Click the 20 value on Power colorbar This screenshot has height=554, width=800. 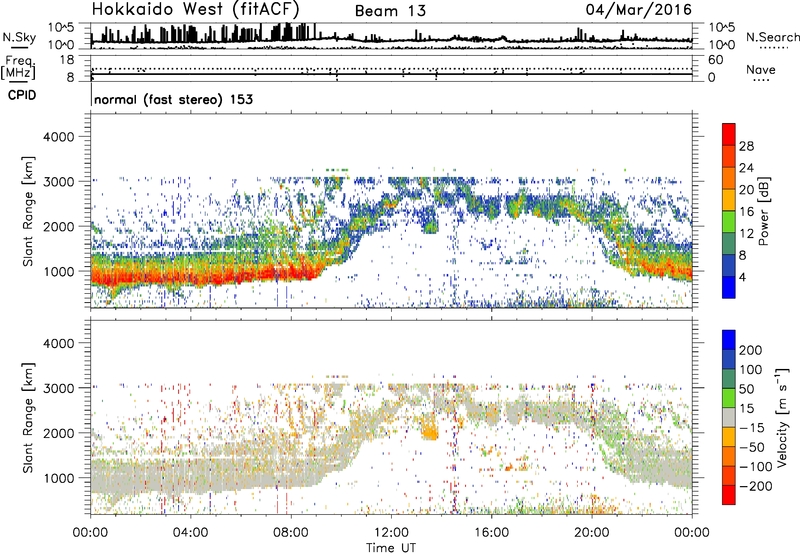click(746, 190)
